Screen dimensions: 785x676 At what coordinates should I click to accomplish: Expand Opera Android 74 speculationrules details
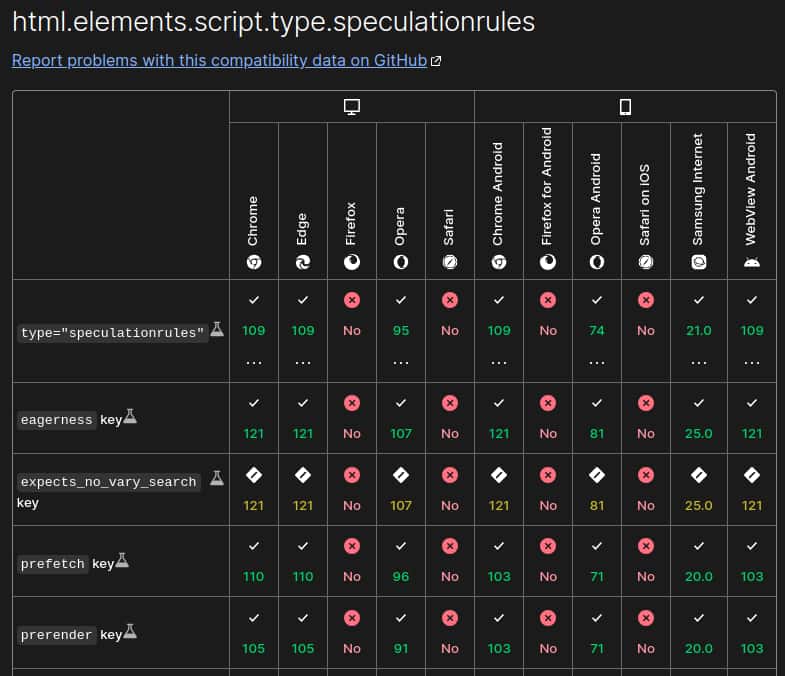597,362
